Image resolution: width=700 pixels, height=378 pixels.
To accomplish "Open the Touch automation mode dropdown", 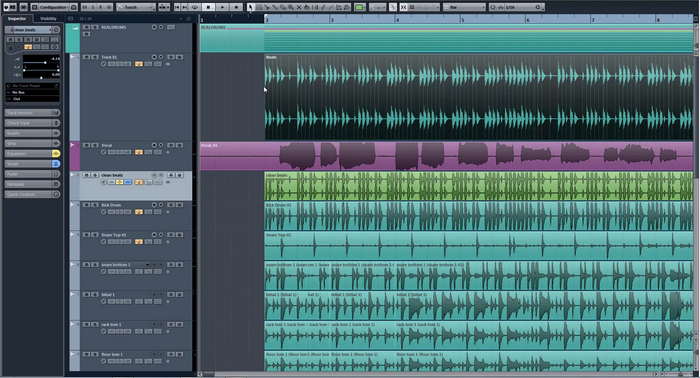I will (x=136, y=7).
